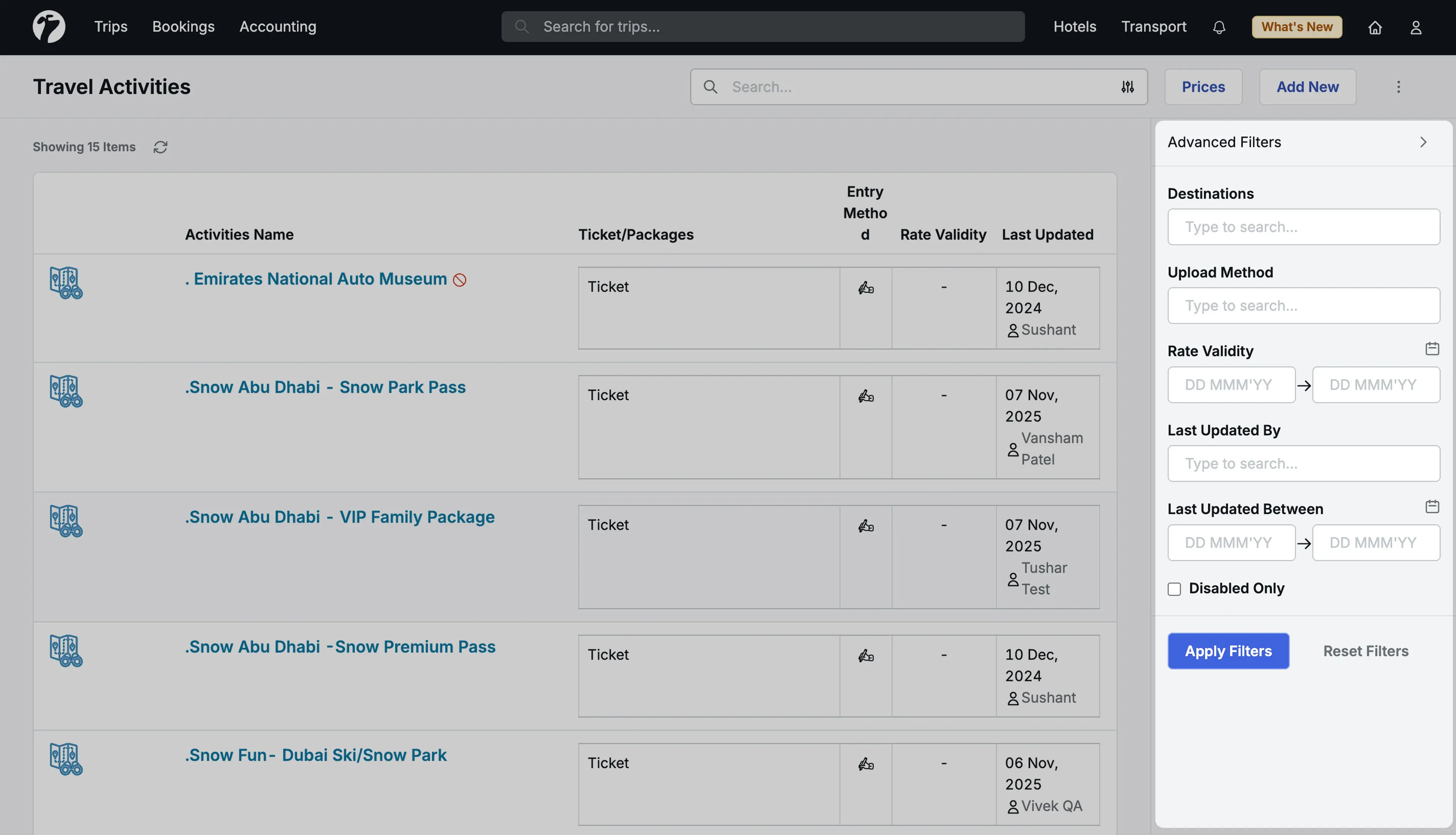Image resolution: width=1456 pixels, height=835 pixels.
Task: Click the Emirates National Auto Museum map icon
Action: point(66,283)
